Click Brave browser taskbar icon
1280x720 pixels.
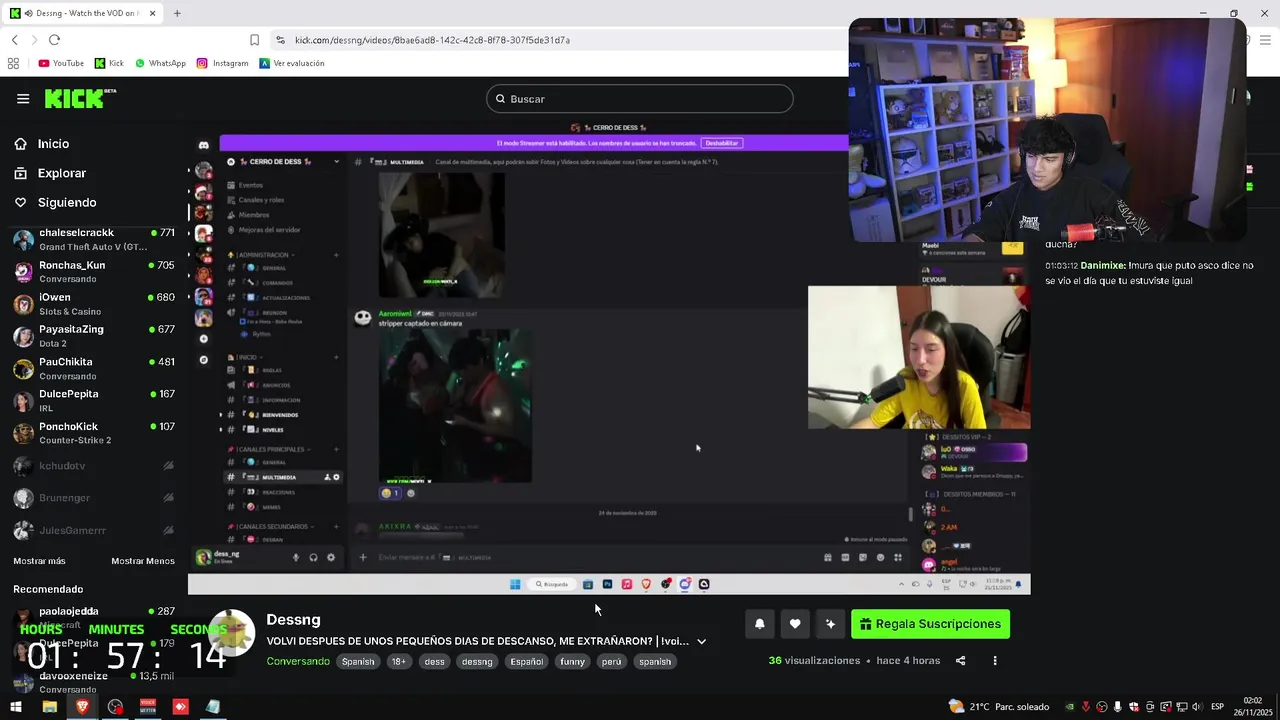pyautogui.click(x=82, y=706)
